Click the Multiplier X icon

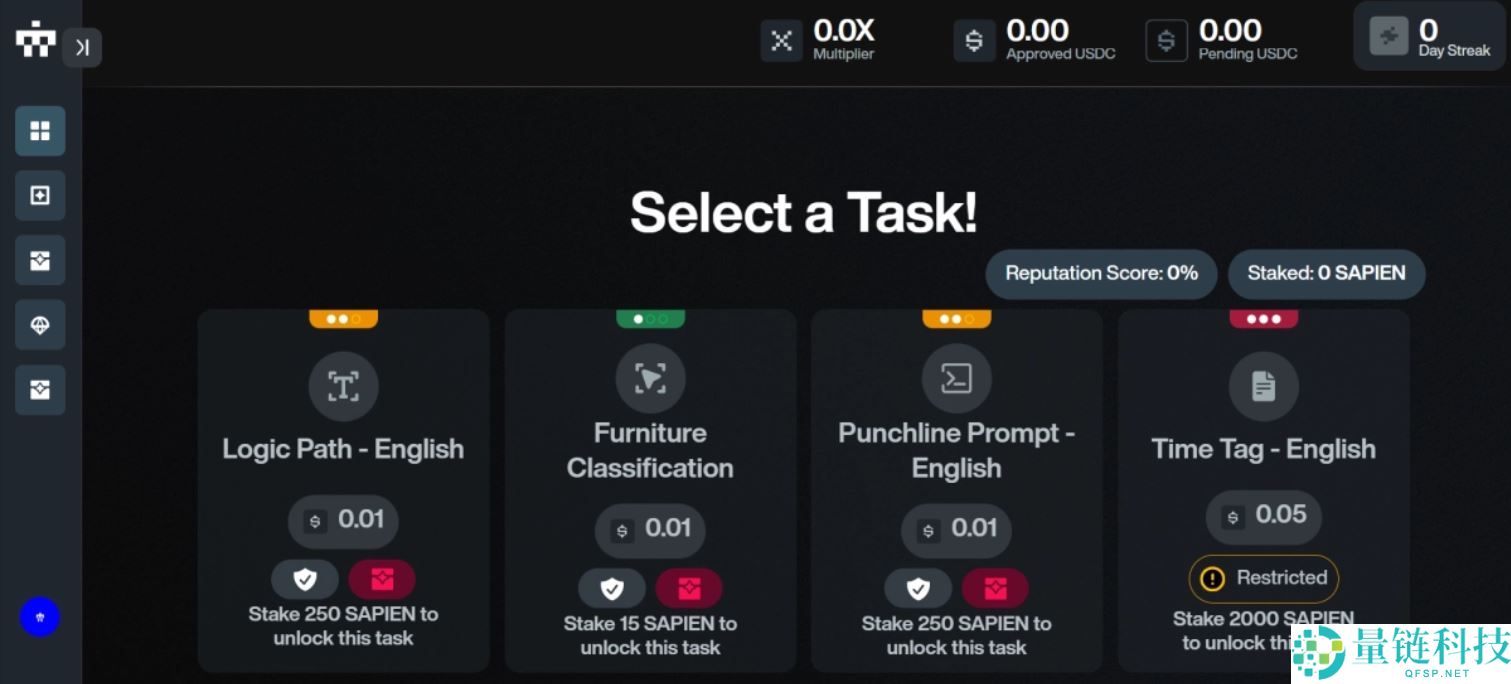point(781,41)
